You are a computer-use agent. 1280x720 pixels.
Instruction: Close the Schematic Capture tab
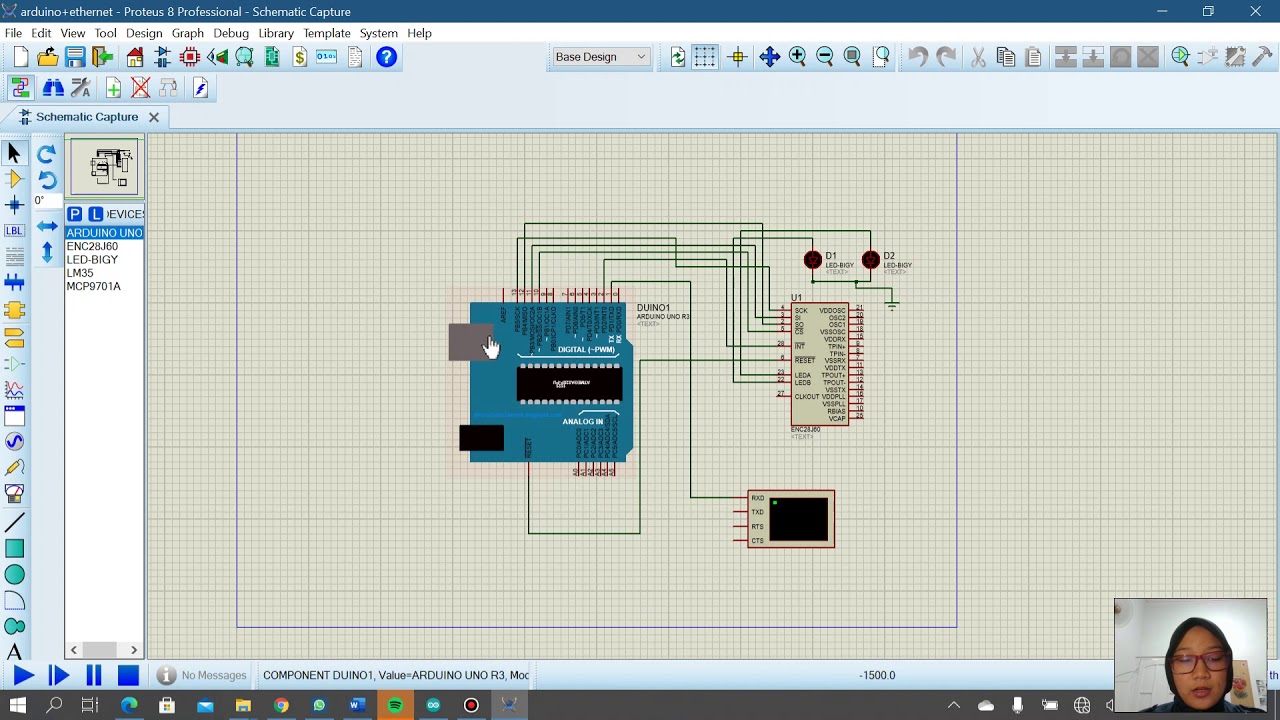154,117
